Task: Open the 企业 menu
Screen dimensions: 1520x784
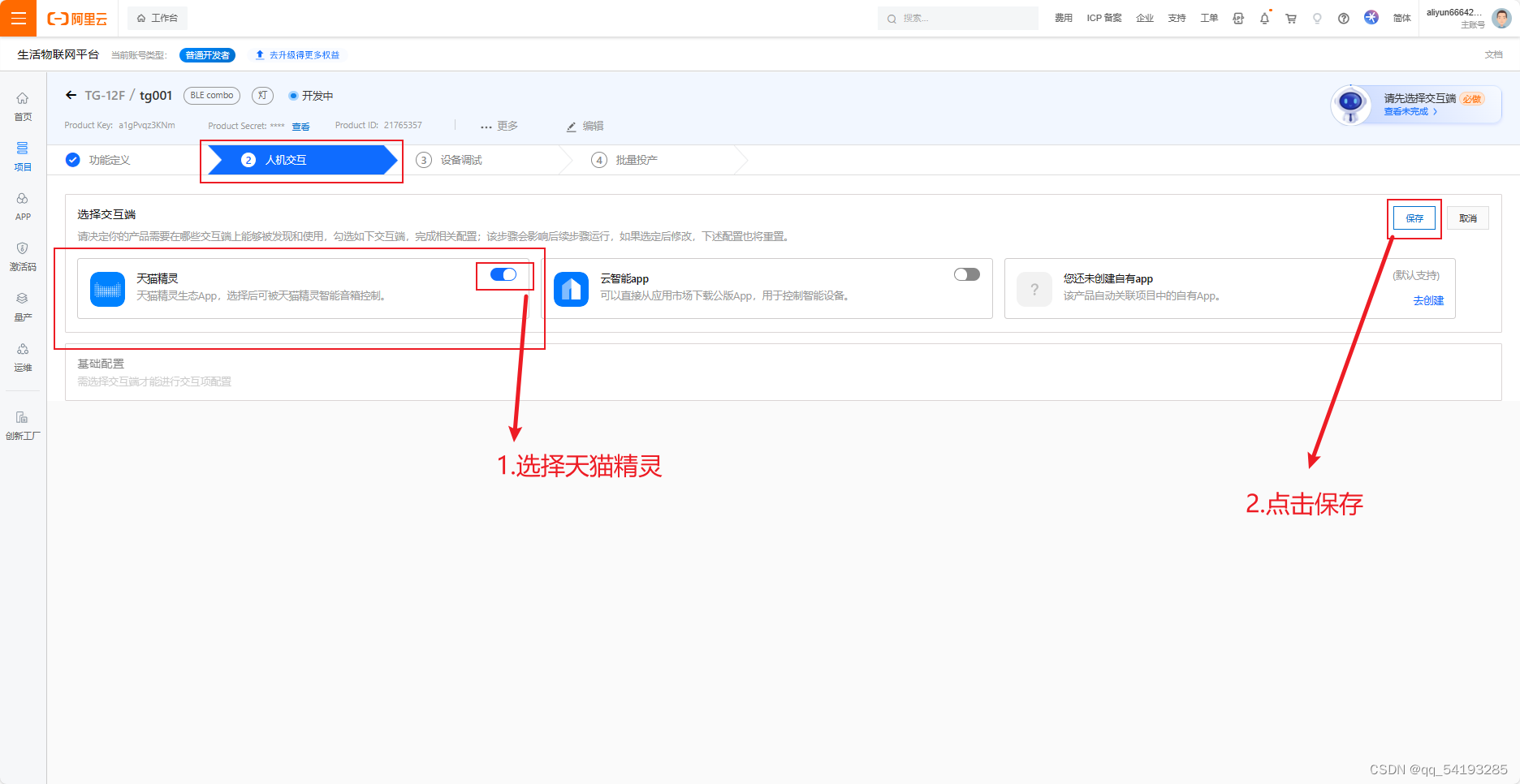Action: coord(1145,18)
